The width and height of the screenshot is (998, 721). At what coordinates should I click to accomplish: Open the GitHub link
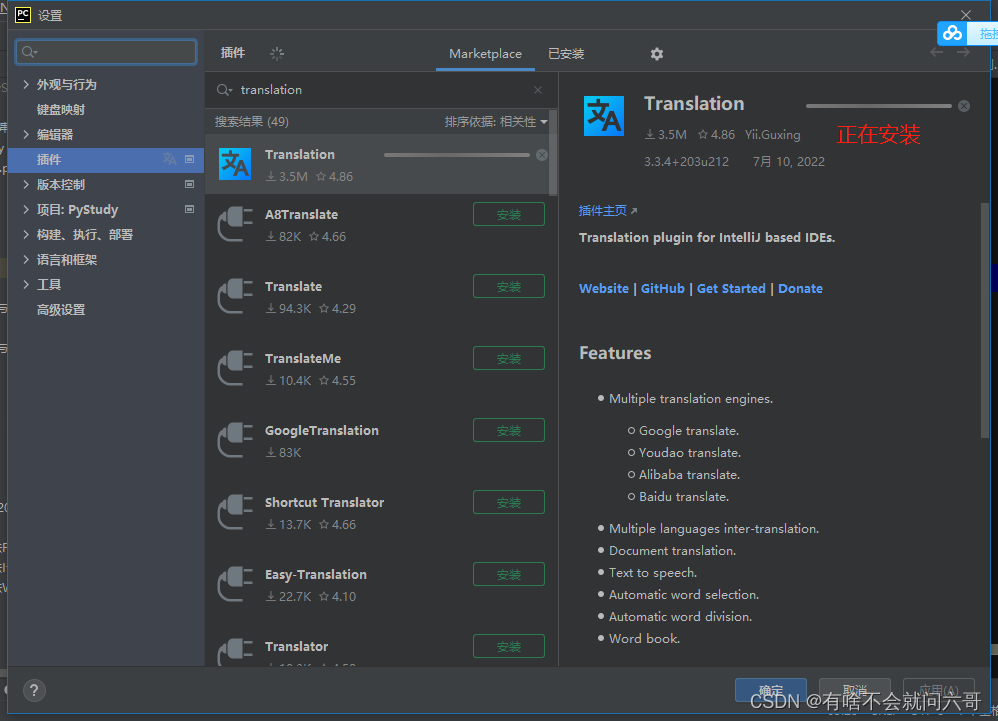pyautogui.click(x=662, y=289)
